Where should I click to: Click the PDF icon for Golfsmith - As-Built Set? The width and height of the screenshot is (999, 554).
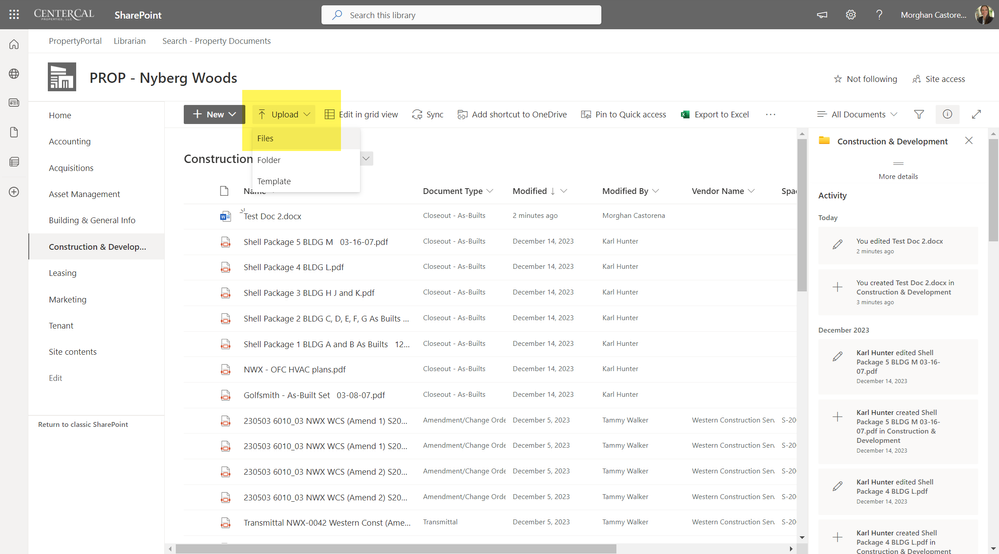tap(225, 395)
